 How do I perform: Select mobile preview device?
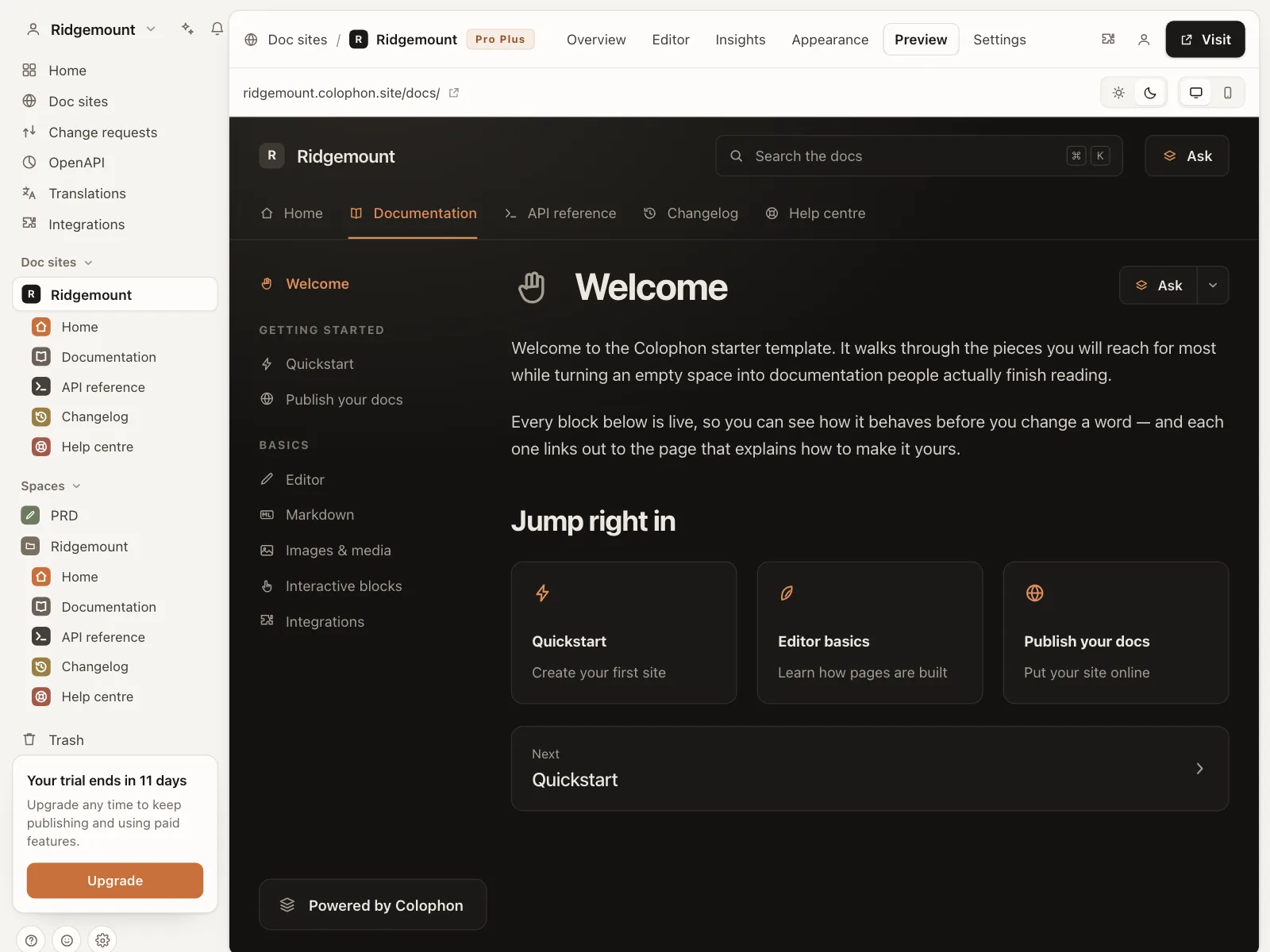pyautogui.click(x=1228, y=93)
